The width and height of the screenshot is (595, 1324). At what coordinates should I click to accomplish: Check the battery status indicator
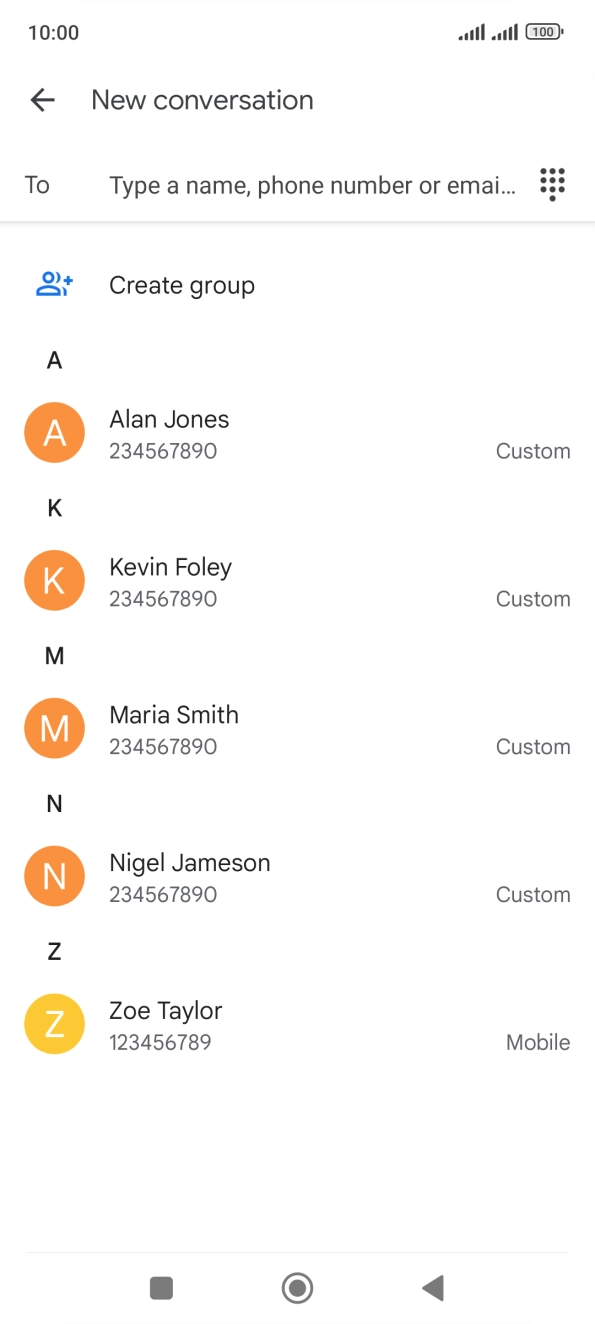543,31
